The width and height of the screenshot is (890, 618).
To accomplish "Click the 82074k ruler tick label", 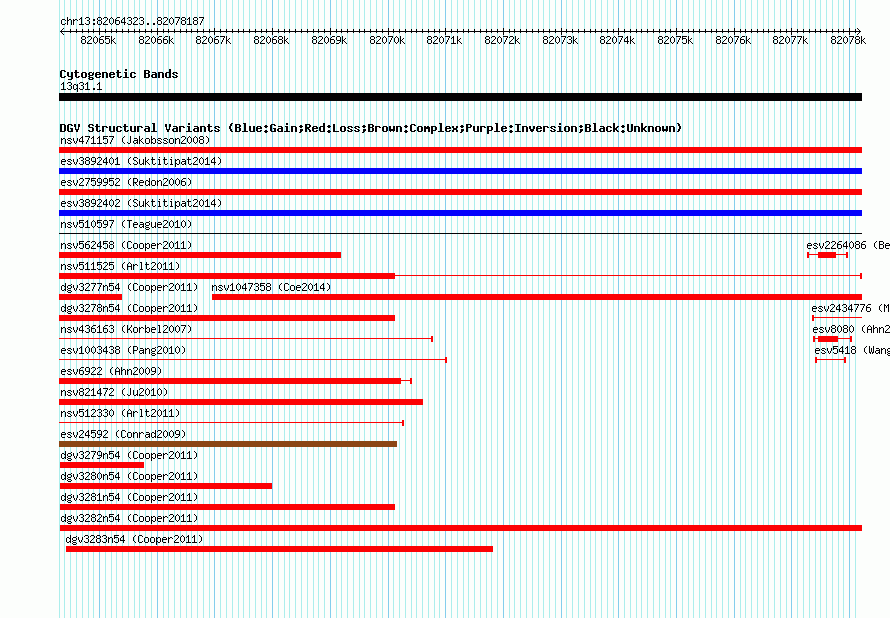I will [617, 40].
